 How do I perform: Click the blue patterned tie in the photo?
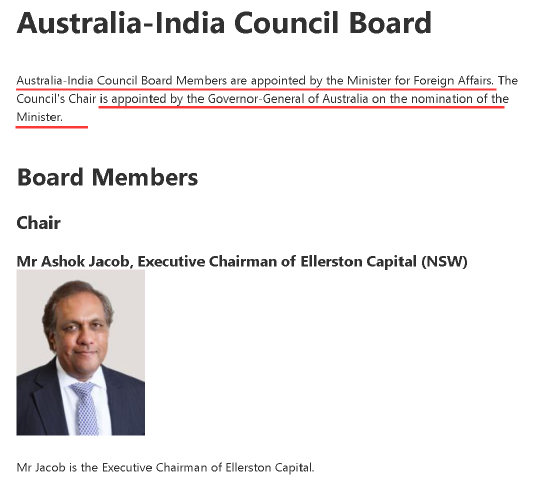pos(85,408)
